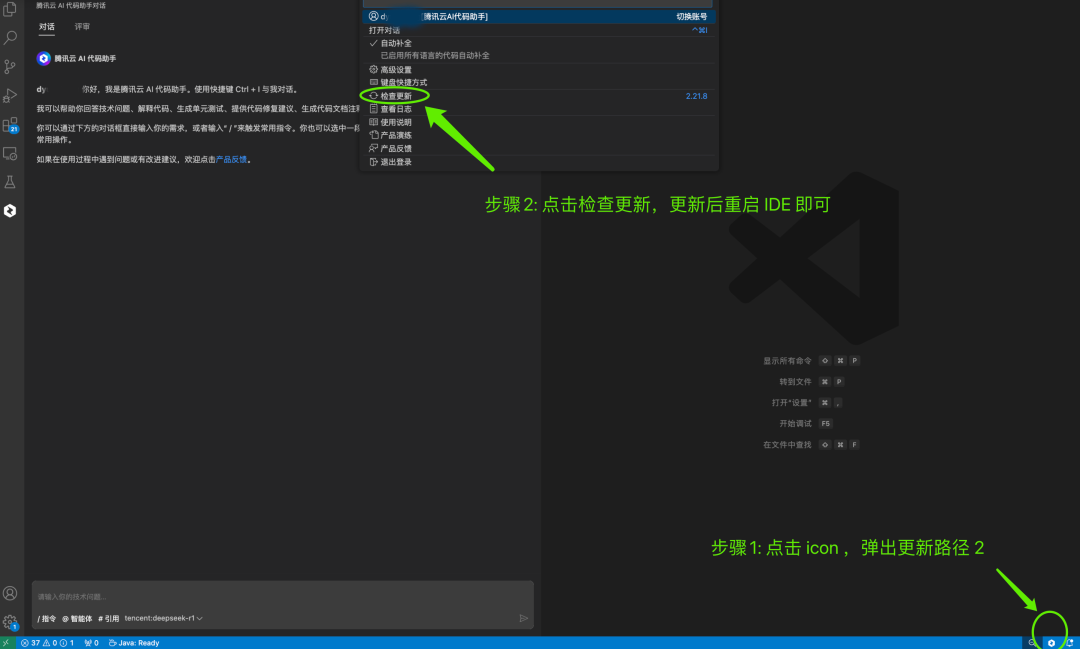Select 键盘快捷方式 in the menu
This screenshot has width=1080, height=649.
[x=539, y=83]
